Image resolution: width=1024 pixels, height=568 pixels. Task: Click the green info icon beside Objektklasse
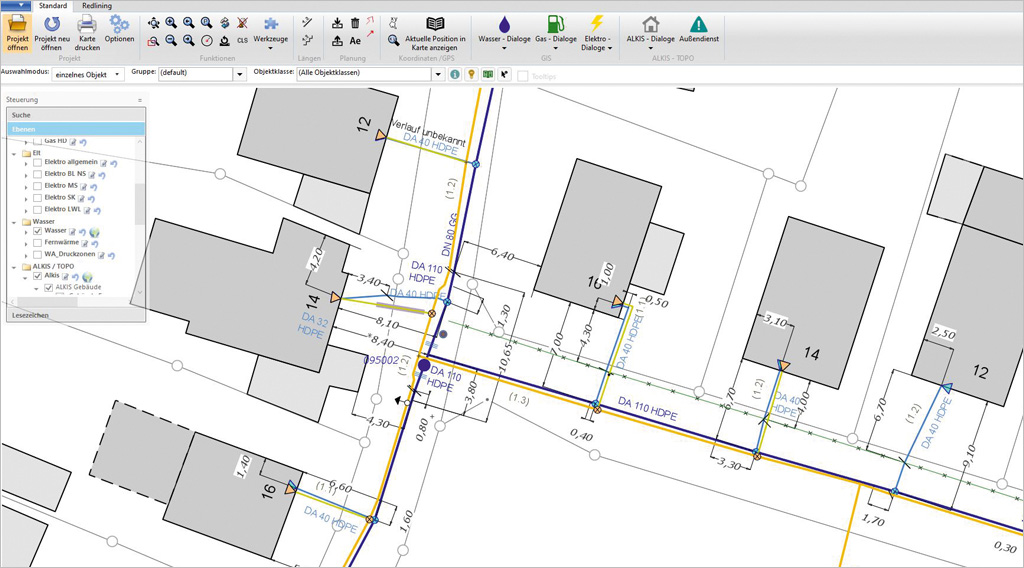coord(455,74)
